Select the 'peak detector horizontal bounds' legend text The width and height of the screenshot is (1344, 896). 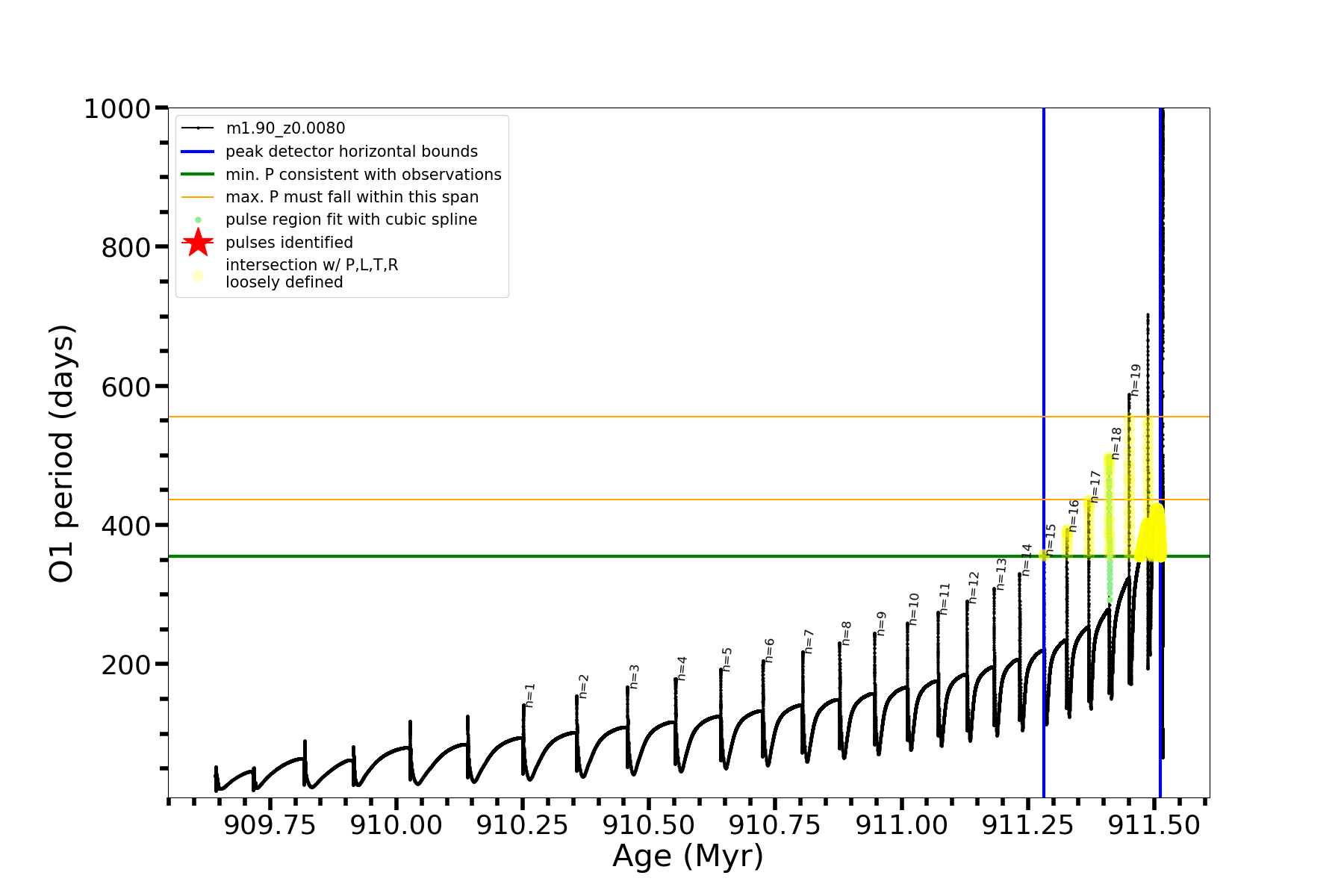pyautogui.click(x=351, y=152)
